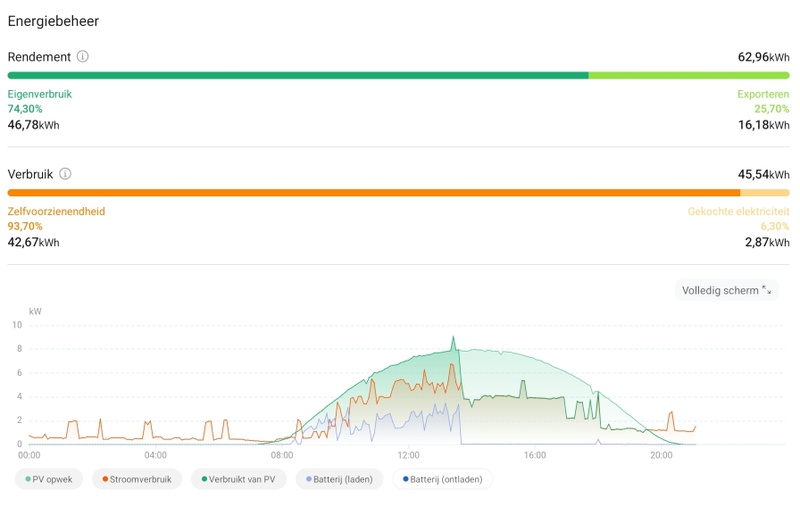Click the Energiebeheer heading
This screenshot has height=515, width=800.
coord(53,20)
